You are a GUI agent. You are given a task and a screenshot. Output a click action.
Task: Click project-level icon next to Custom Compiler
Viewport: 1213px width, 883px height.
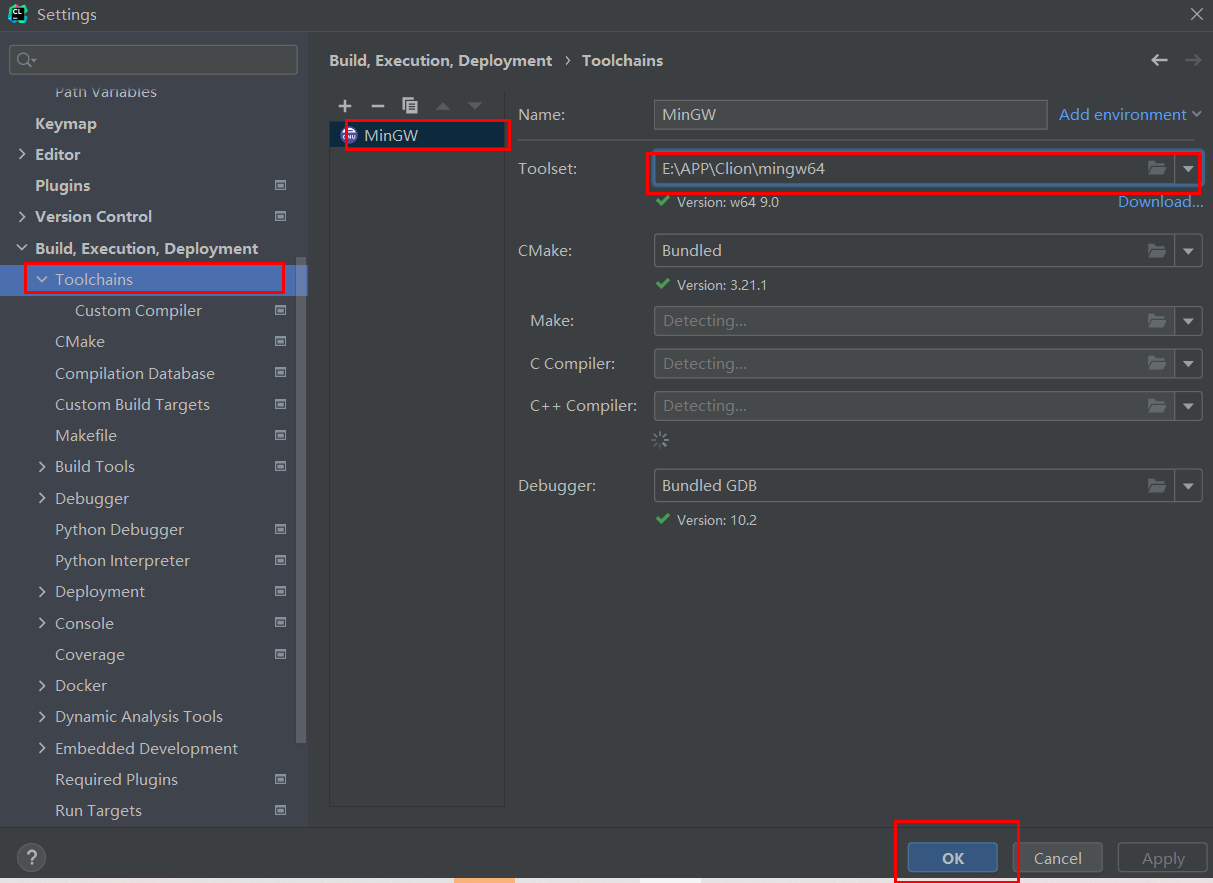[x=281, y=310]
